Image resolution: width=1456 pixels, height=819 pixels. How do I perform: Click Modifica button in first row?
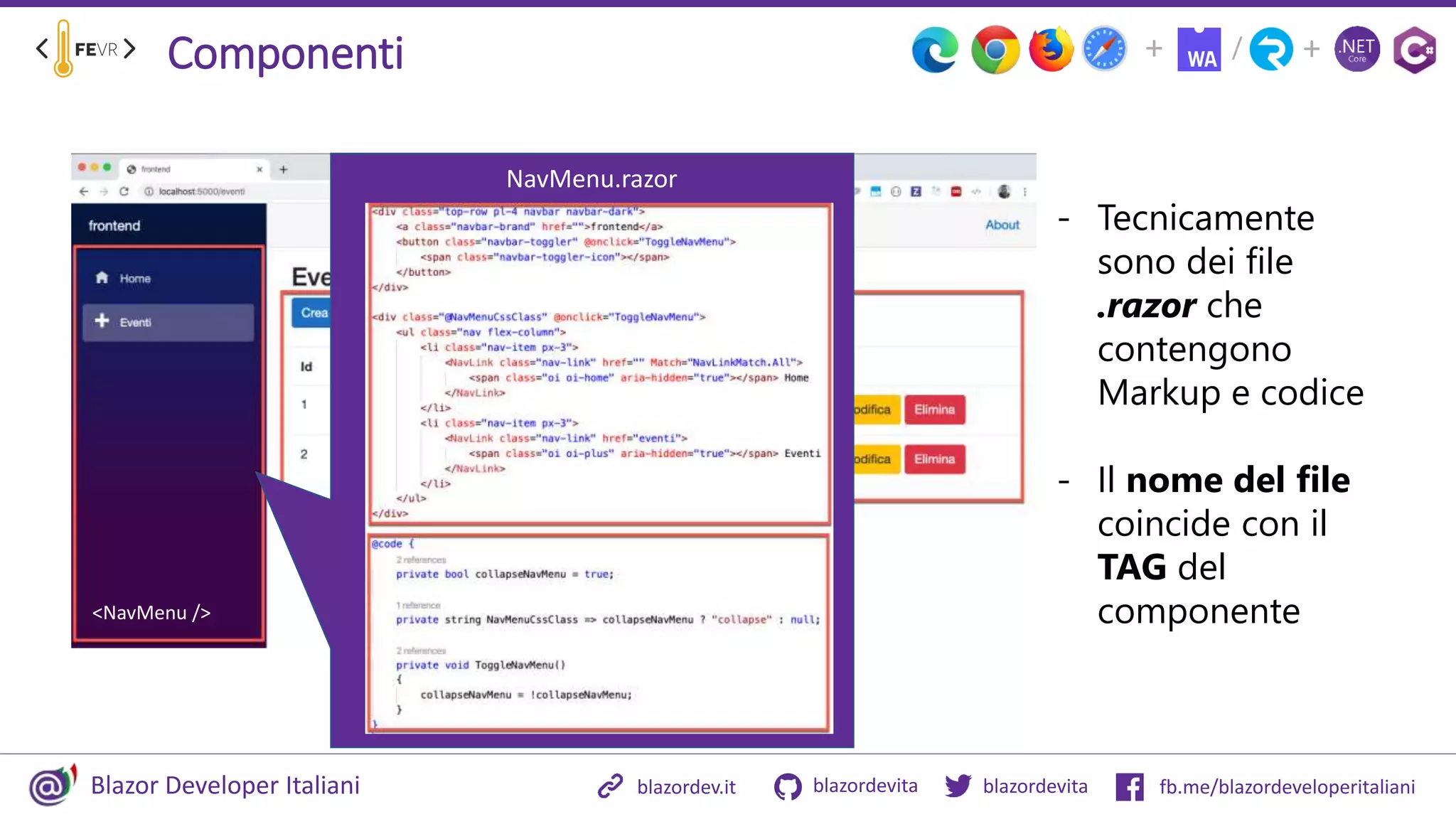(x=877, y=409)
